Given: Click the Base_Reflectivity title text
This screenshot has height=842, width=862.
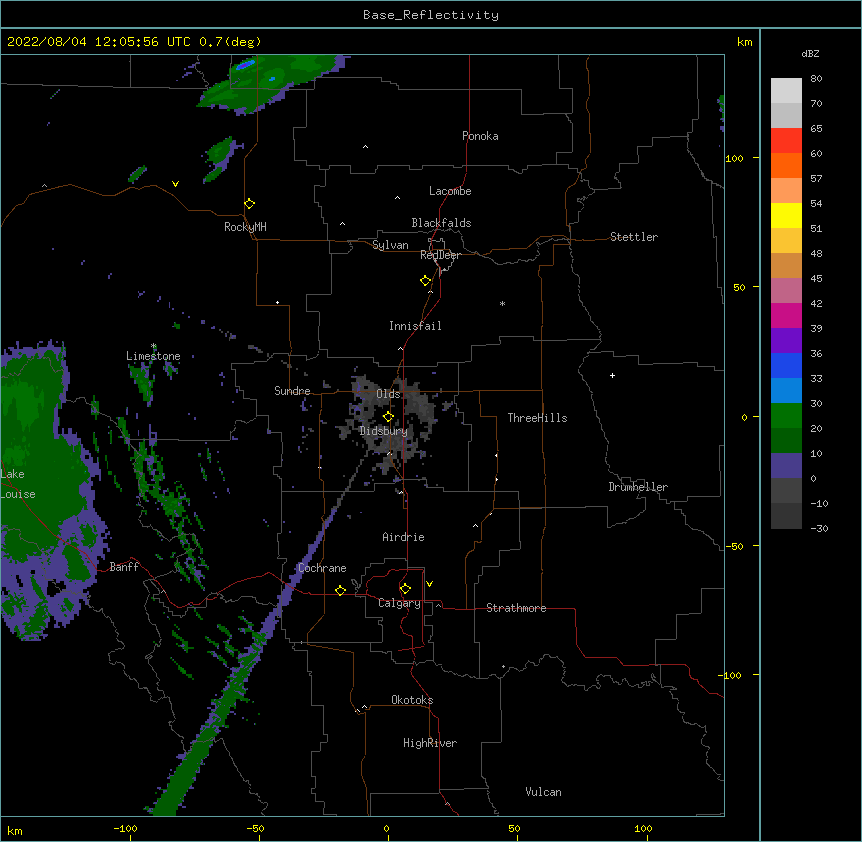Looking at the screenshot, I should 431,15.
